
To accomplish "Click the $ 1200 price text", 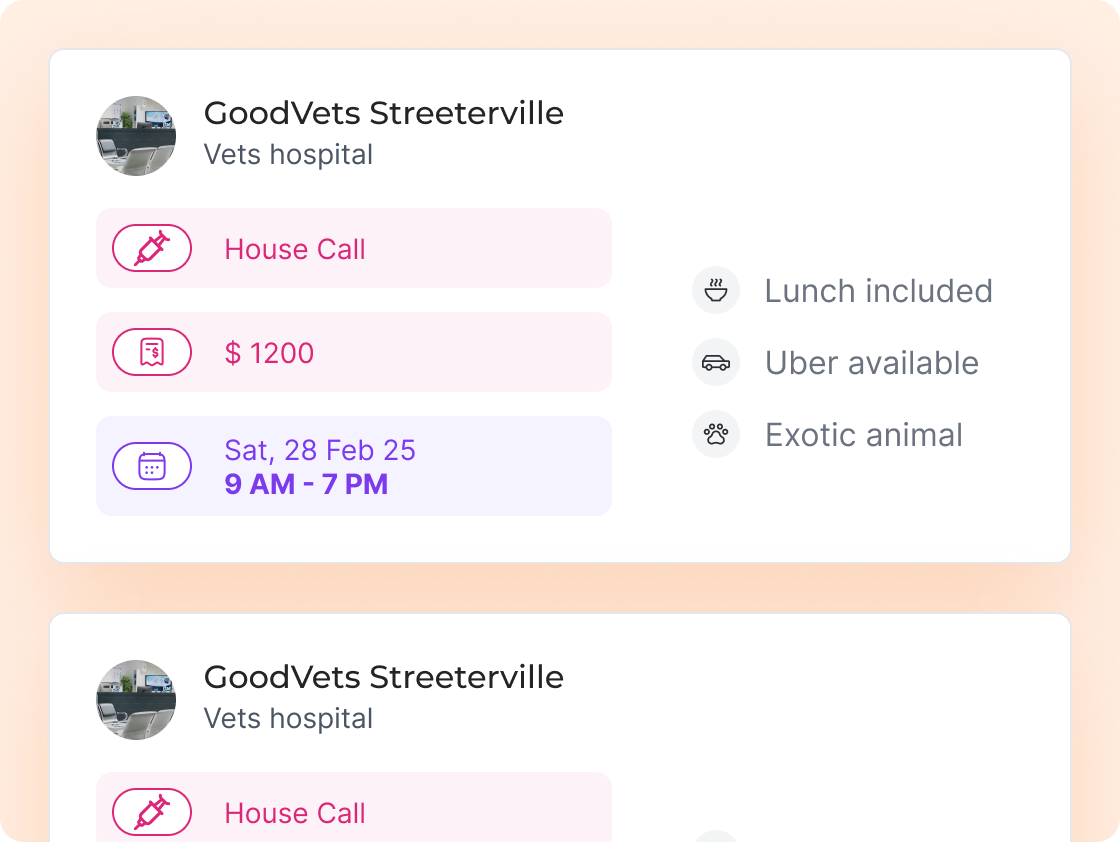I will (269, 353).
